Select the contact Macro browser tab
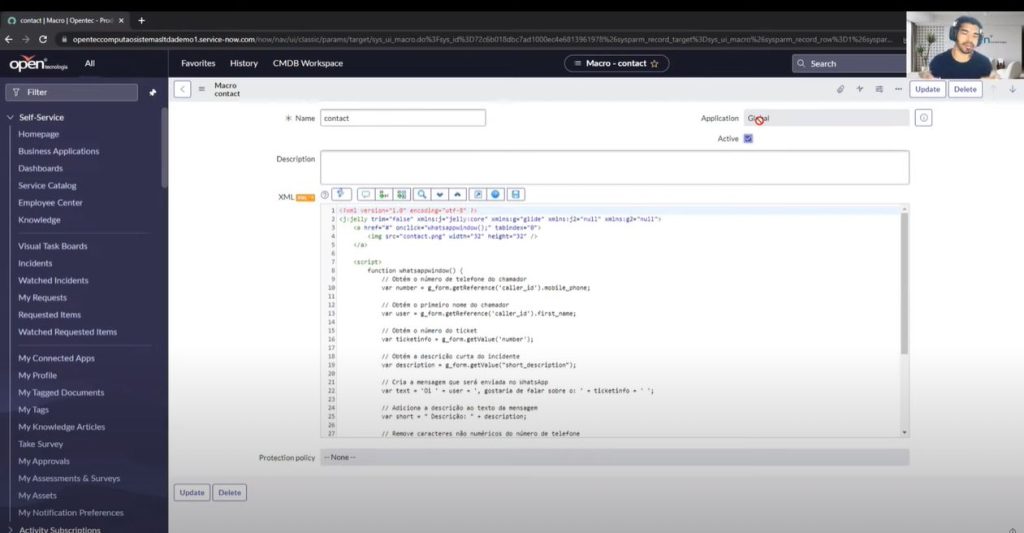1024x533 pixels. click(x=65, y=20)
